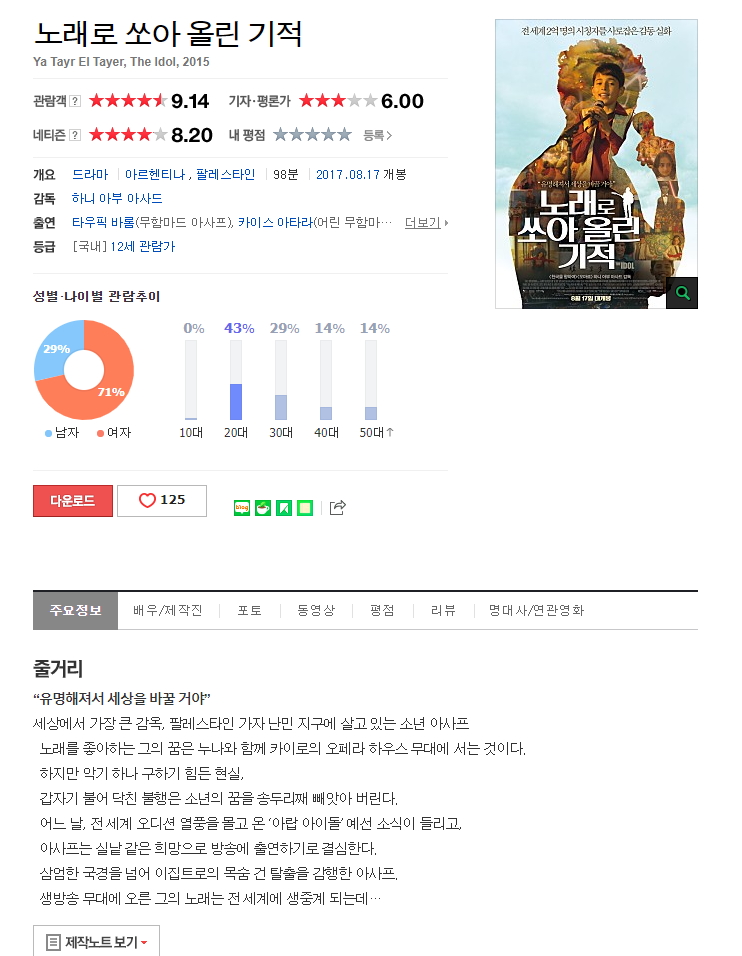Like the movie with heart 125

click(162, 501)
